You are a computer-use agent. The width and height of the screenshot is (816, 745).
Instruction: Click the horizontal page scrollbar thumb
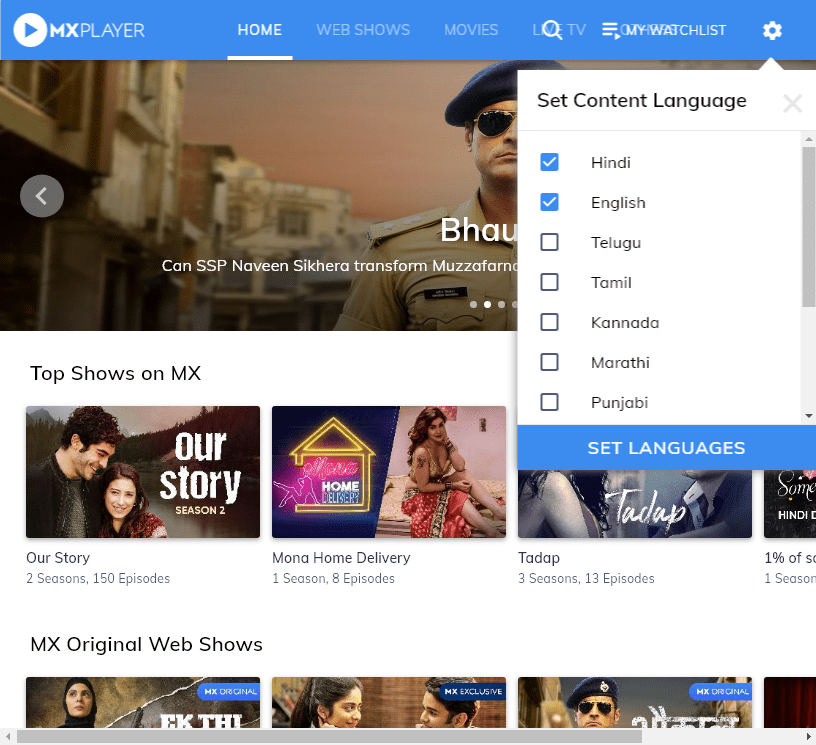point(329,737)
